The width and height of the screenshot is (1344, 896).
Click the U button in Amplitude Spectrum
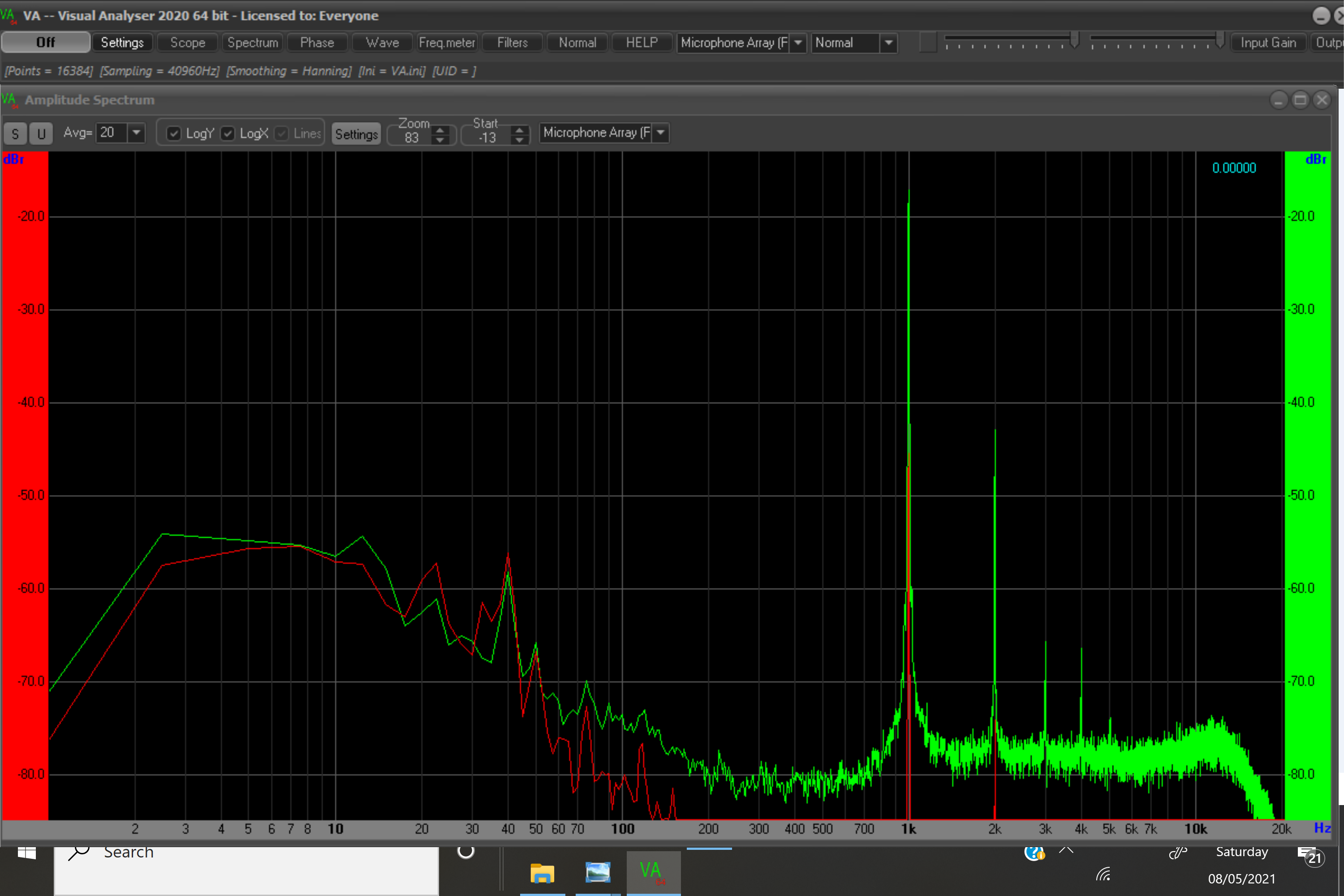tap(41, 134)
